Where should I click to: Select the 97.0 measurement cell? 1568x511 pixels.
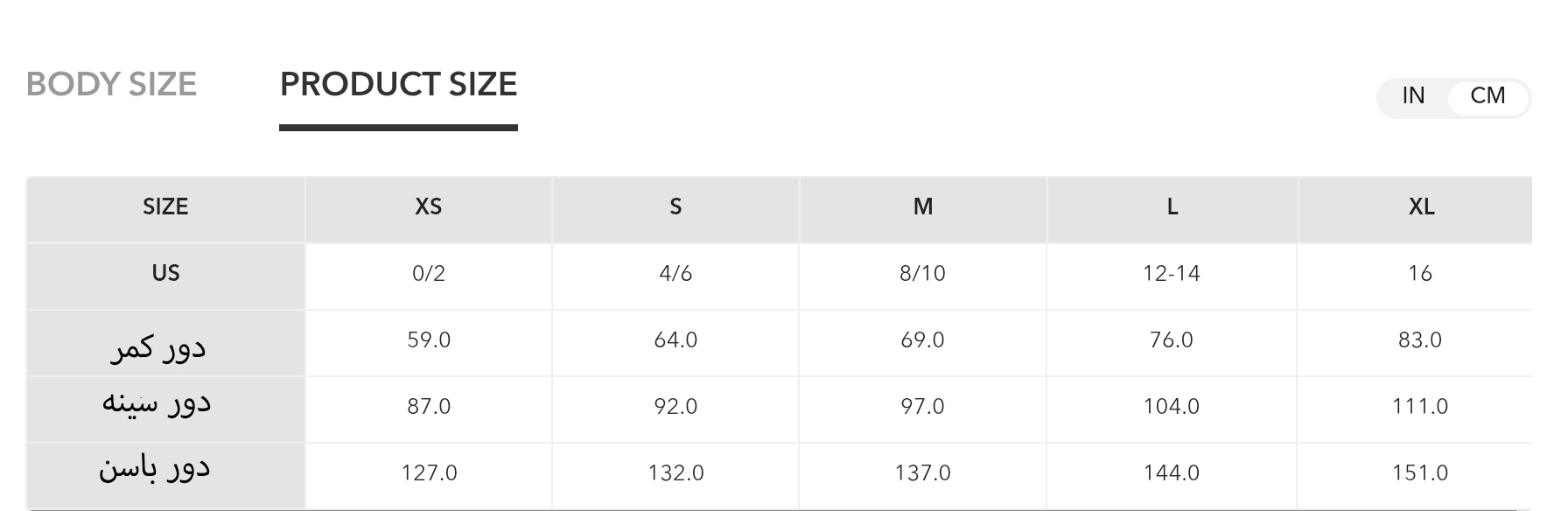(923, 406)
